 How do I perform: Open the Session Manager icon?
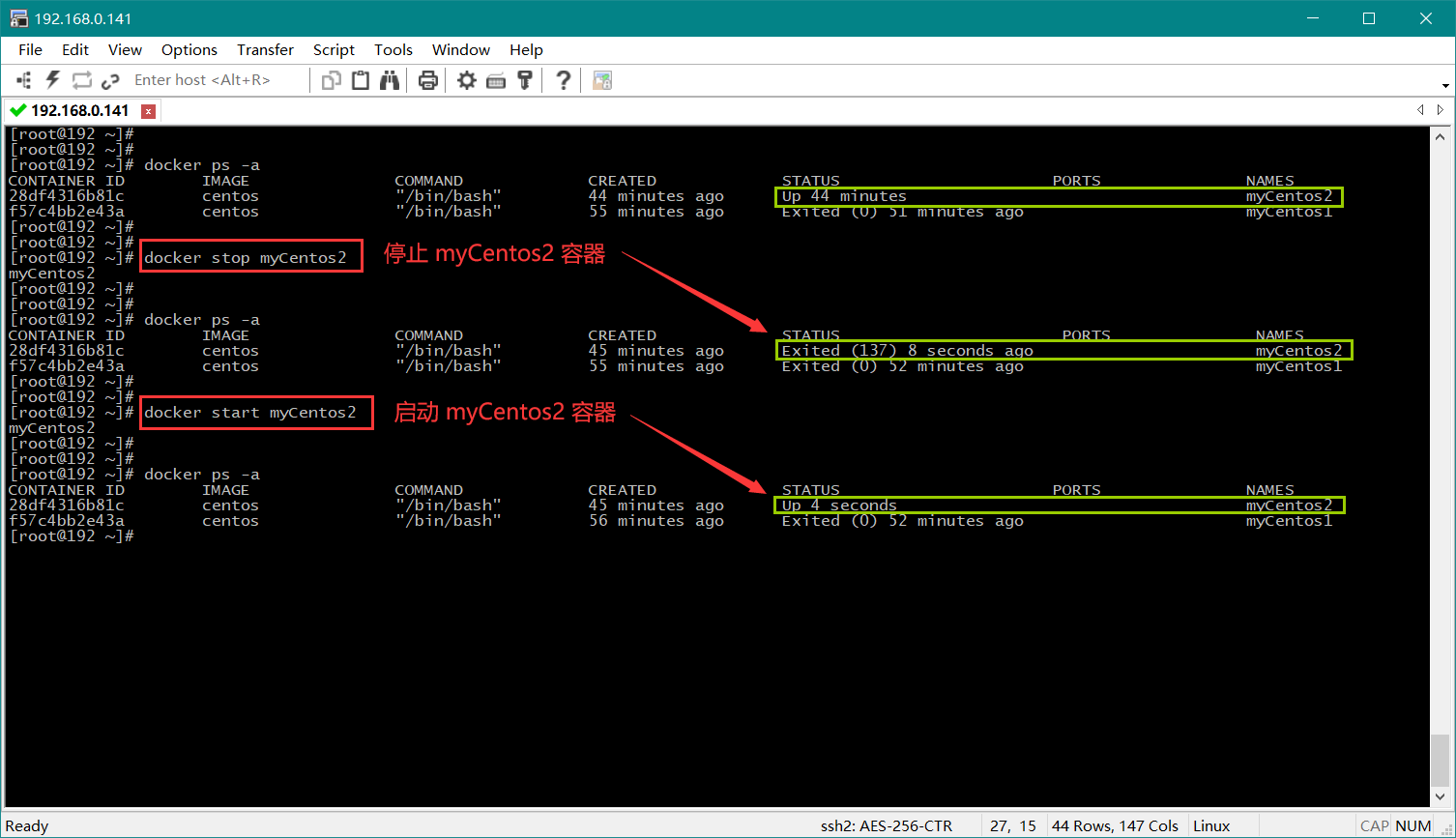tap(24, 80)
